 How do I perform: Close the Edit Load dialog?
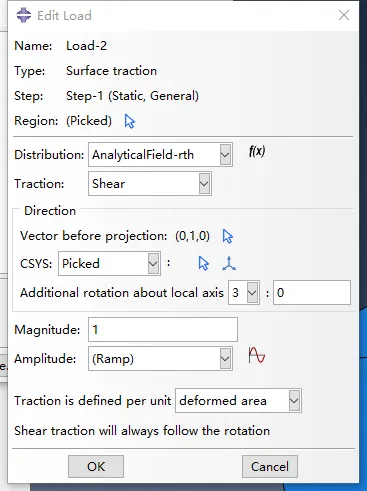[344, 15]
